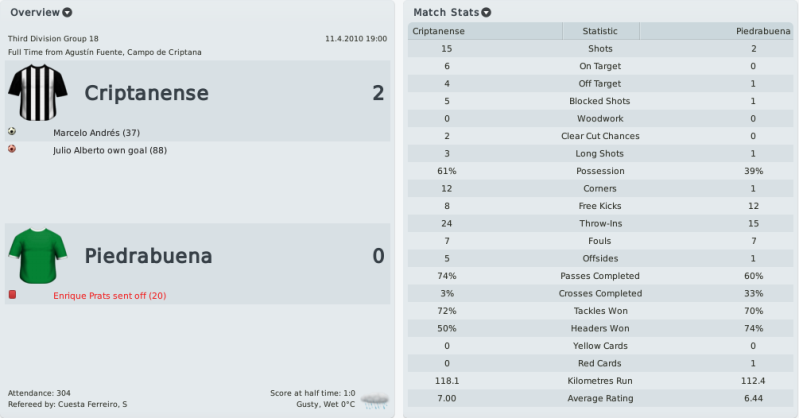799x418 pixels.
Task: Click the red card icon for Enrique Prats
Action: click(x=12, y=295)
